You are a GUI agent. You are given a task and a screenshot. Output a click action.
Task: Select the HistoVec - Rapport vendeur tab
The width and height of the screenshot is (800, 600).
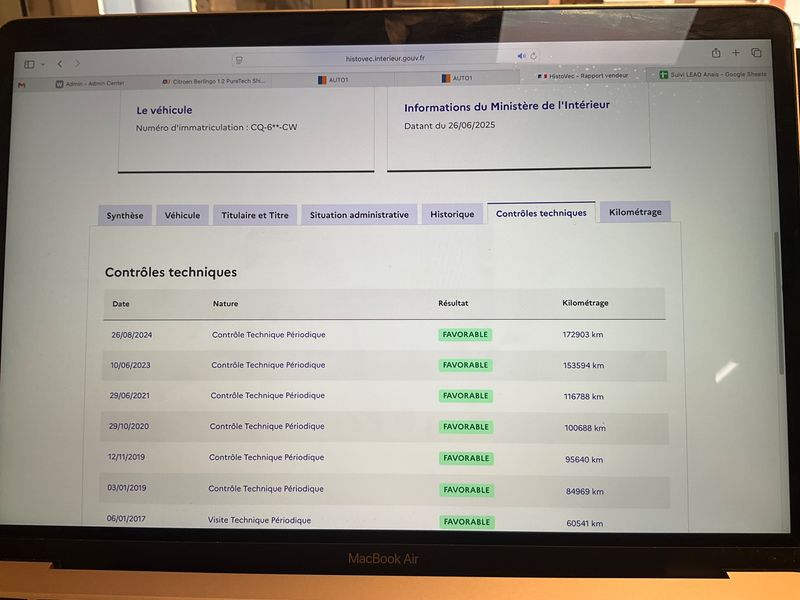click(x=583, y=76)
